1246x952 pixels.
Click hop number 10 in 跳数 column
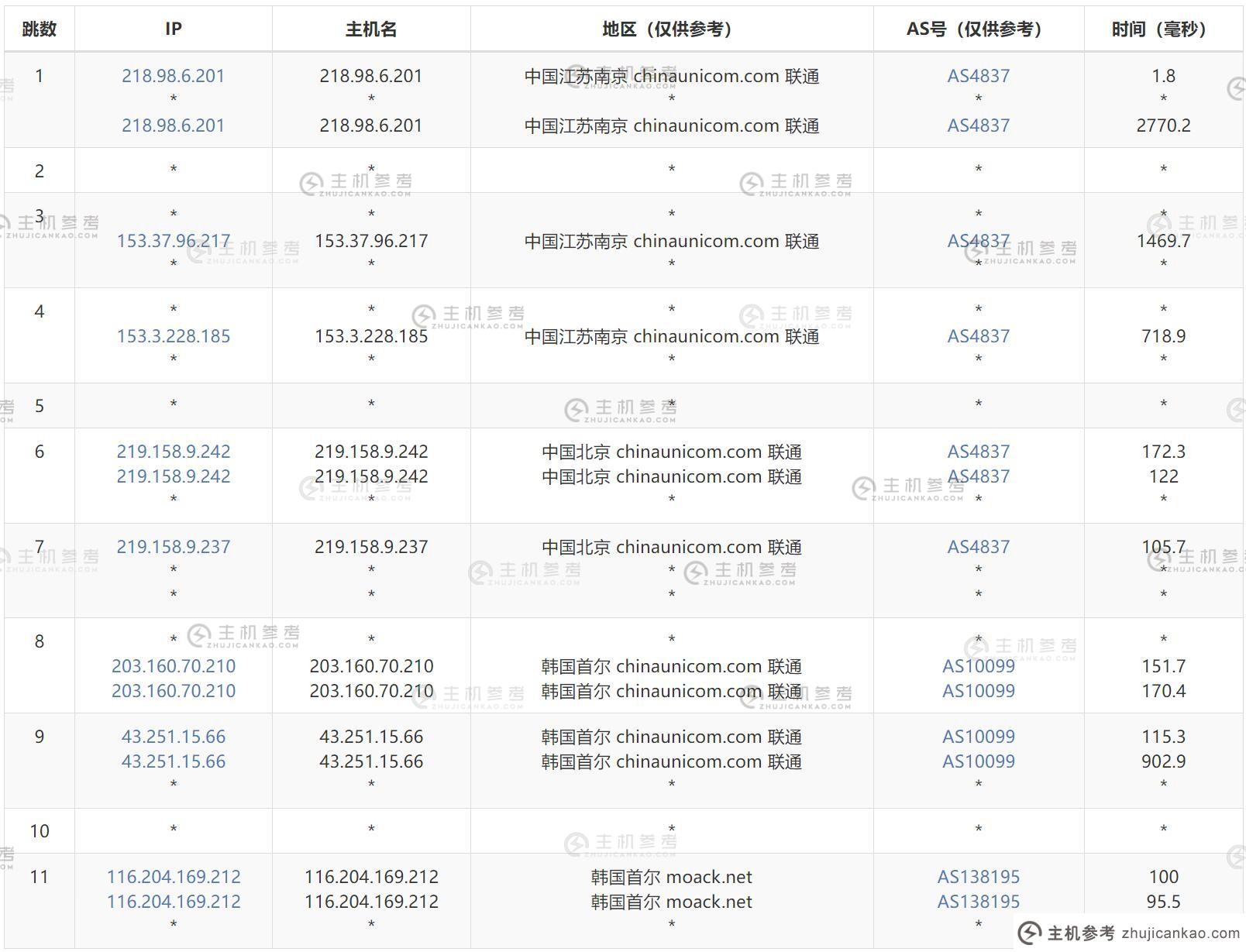40,831
